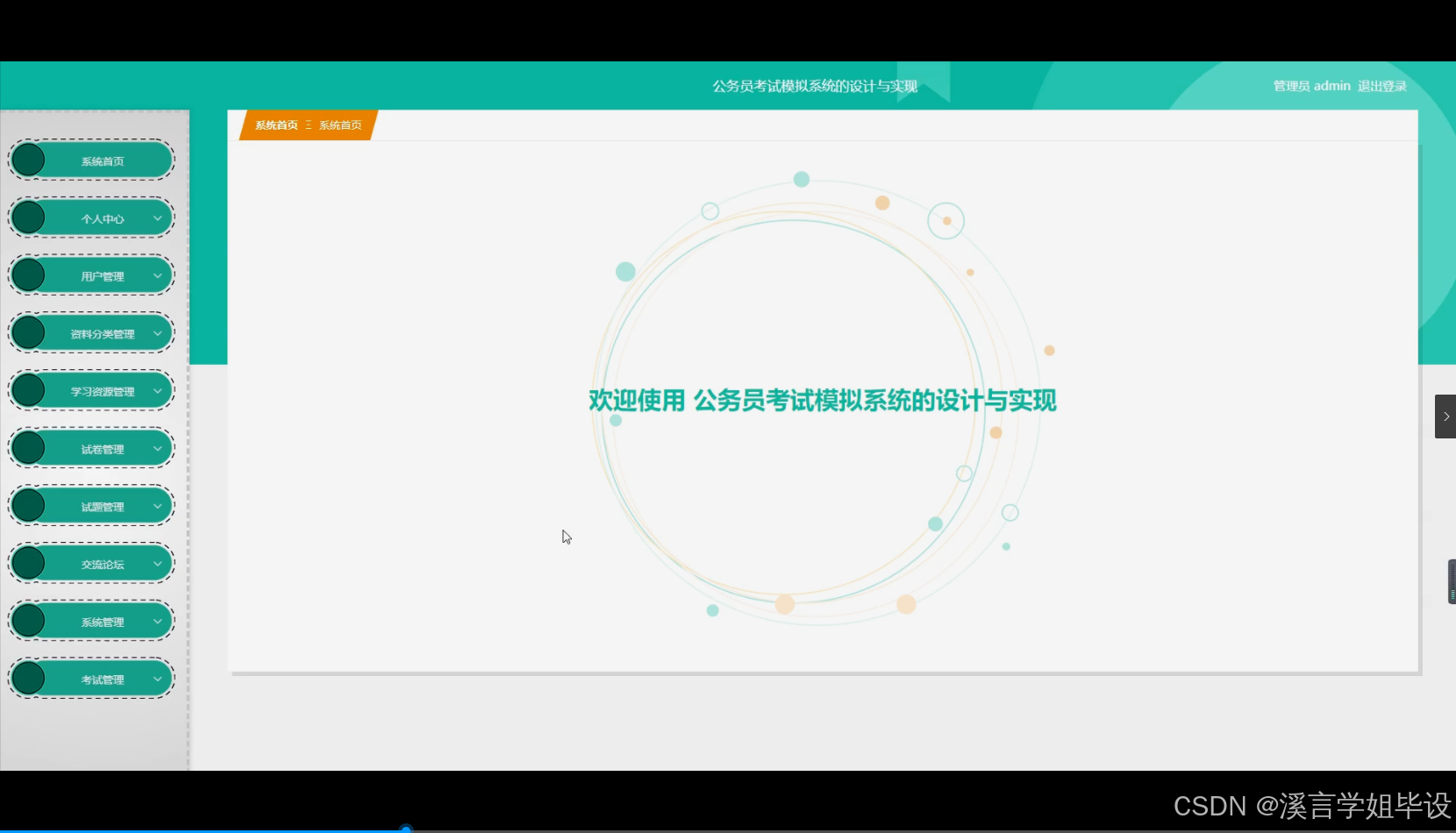Select the 用户管理 menu label
Image resolution: width=1456 pixels, height=833 pixels.
(x=103, y=276)
